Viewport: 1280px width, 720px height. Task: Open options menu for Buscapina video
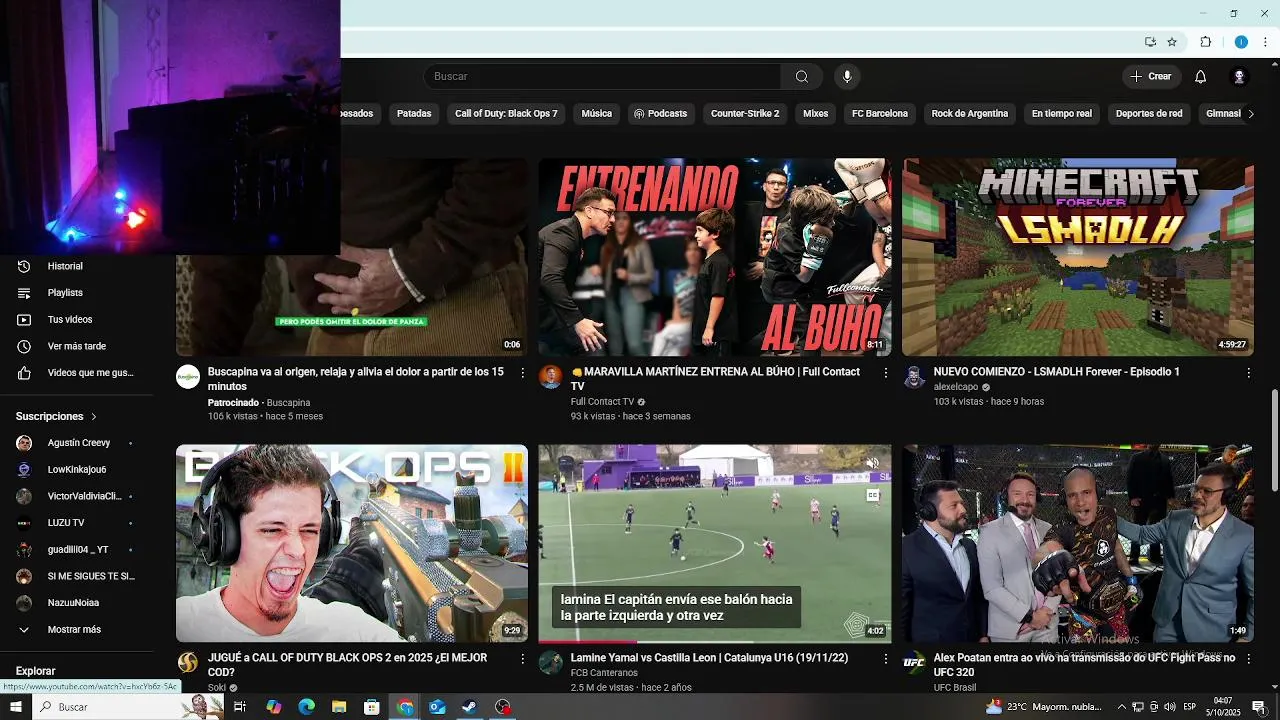pyautogui.click(x=522, y=372)
